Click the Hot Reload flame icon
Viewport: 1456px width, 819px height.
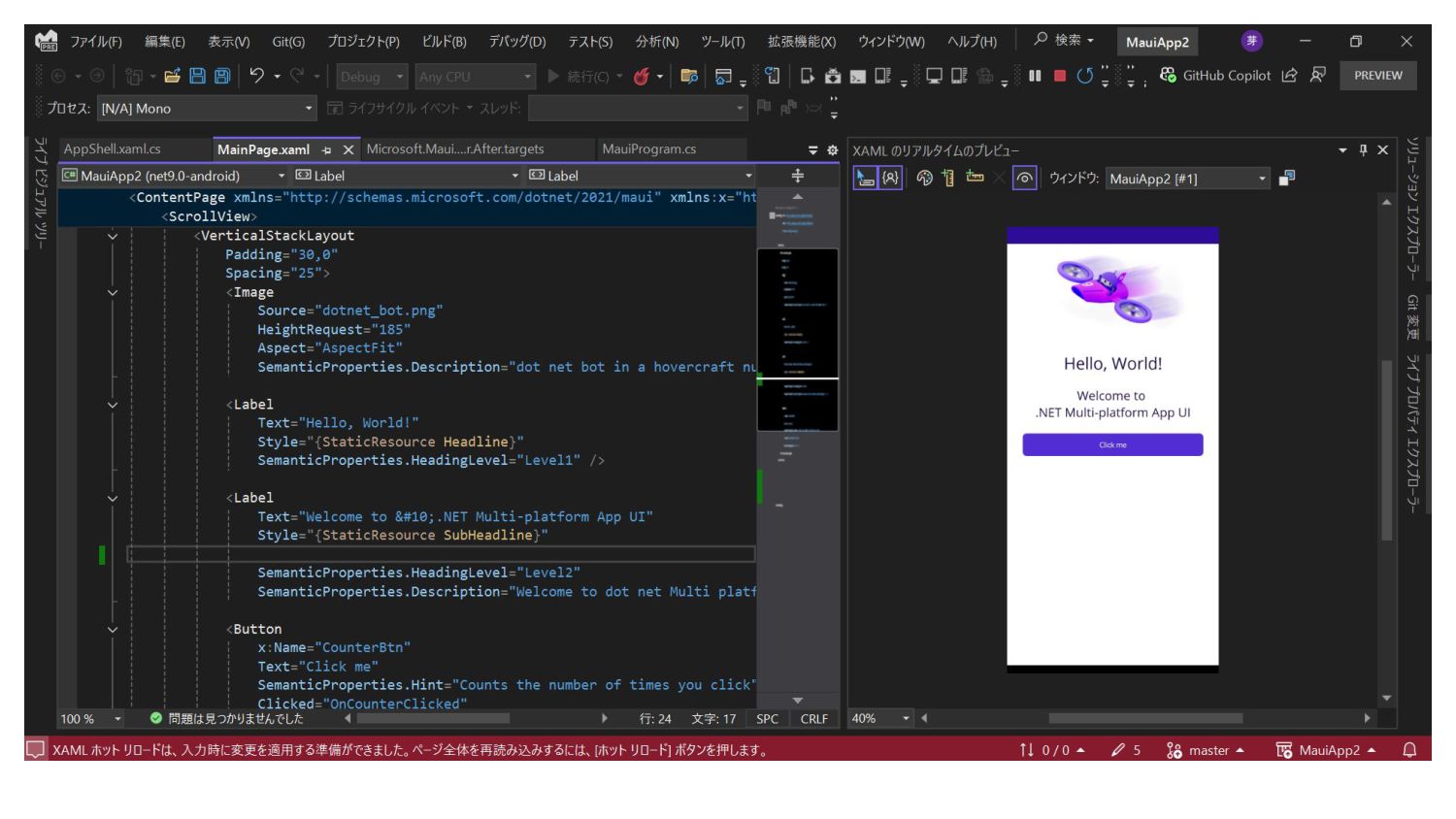(x=642, y=77)
